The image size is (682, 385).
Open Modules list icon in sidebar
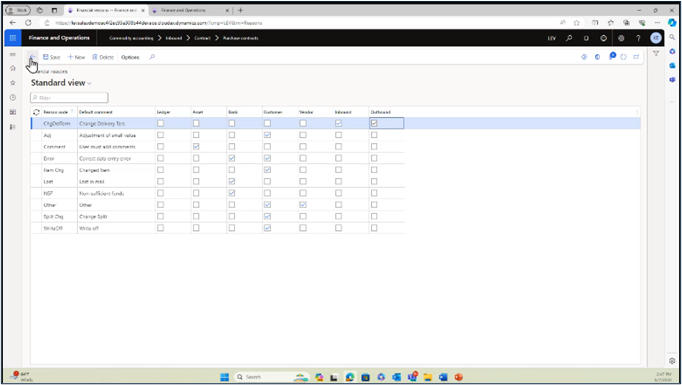coord(13,127)
